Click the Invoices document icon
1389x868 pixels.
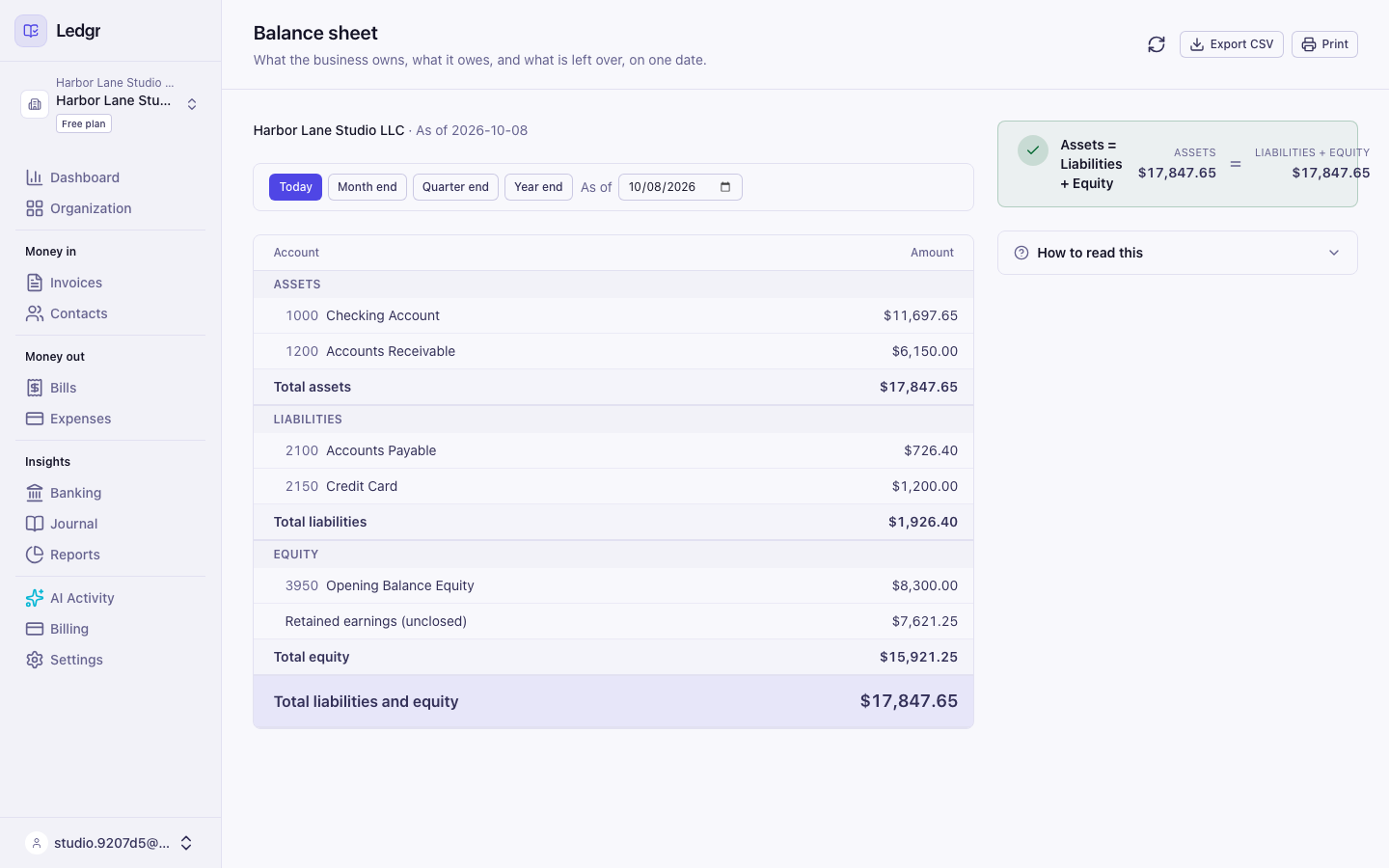pyautogui.click(x=35, y=283)
